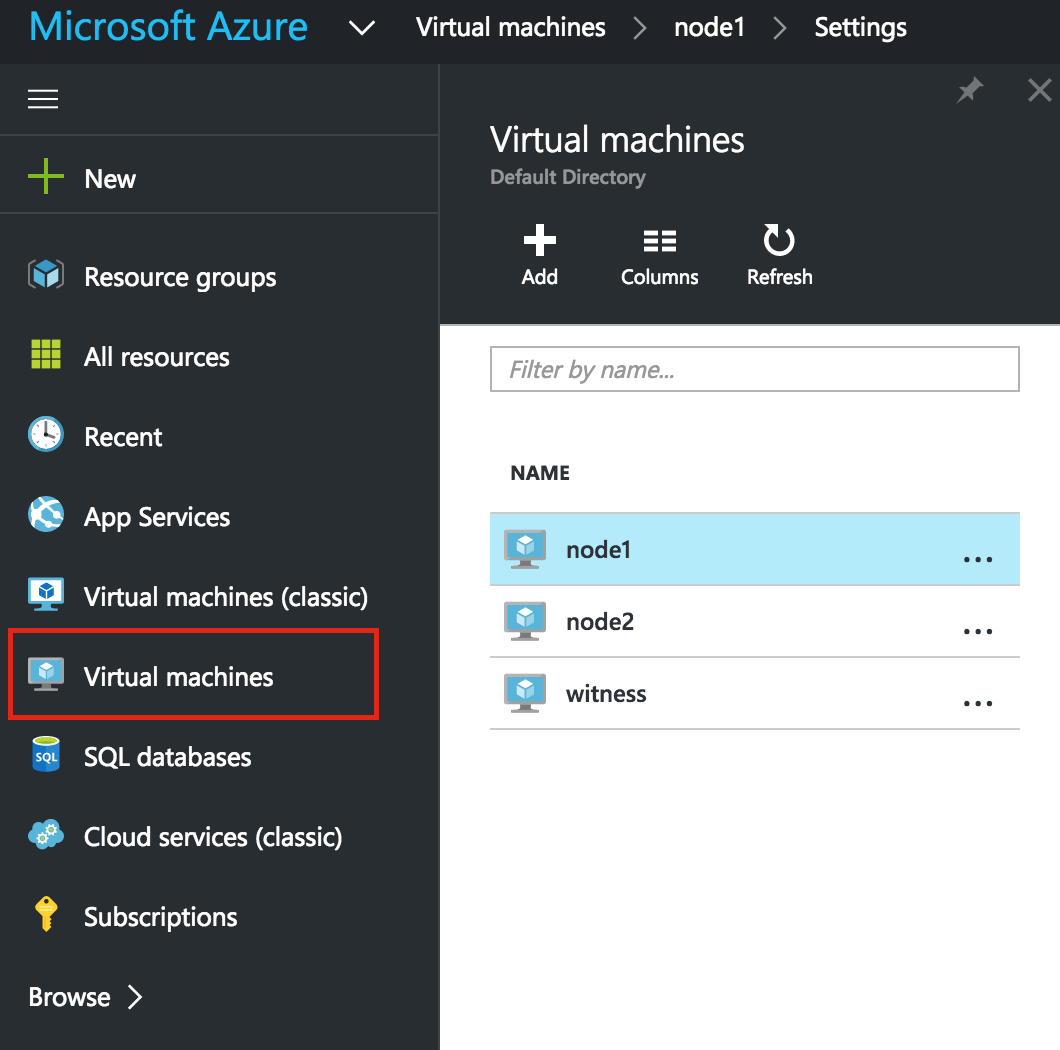Open Subscriptions in the sidebar
This screenshot has width=1060, height=1050.
pos(160,917)
